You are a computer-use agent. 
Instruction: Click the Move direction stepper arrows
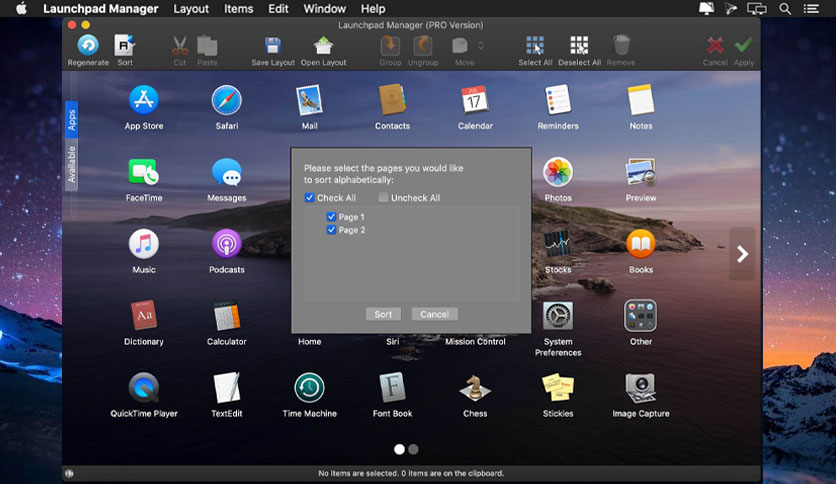(481, 45)
